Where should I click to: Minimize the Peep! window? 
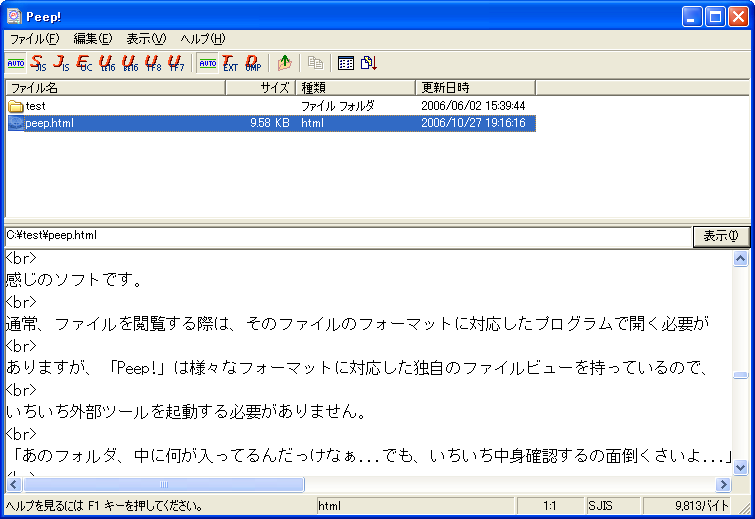(692, 17)
